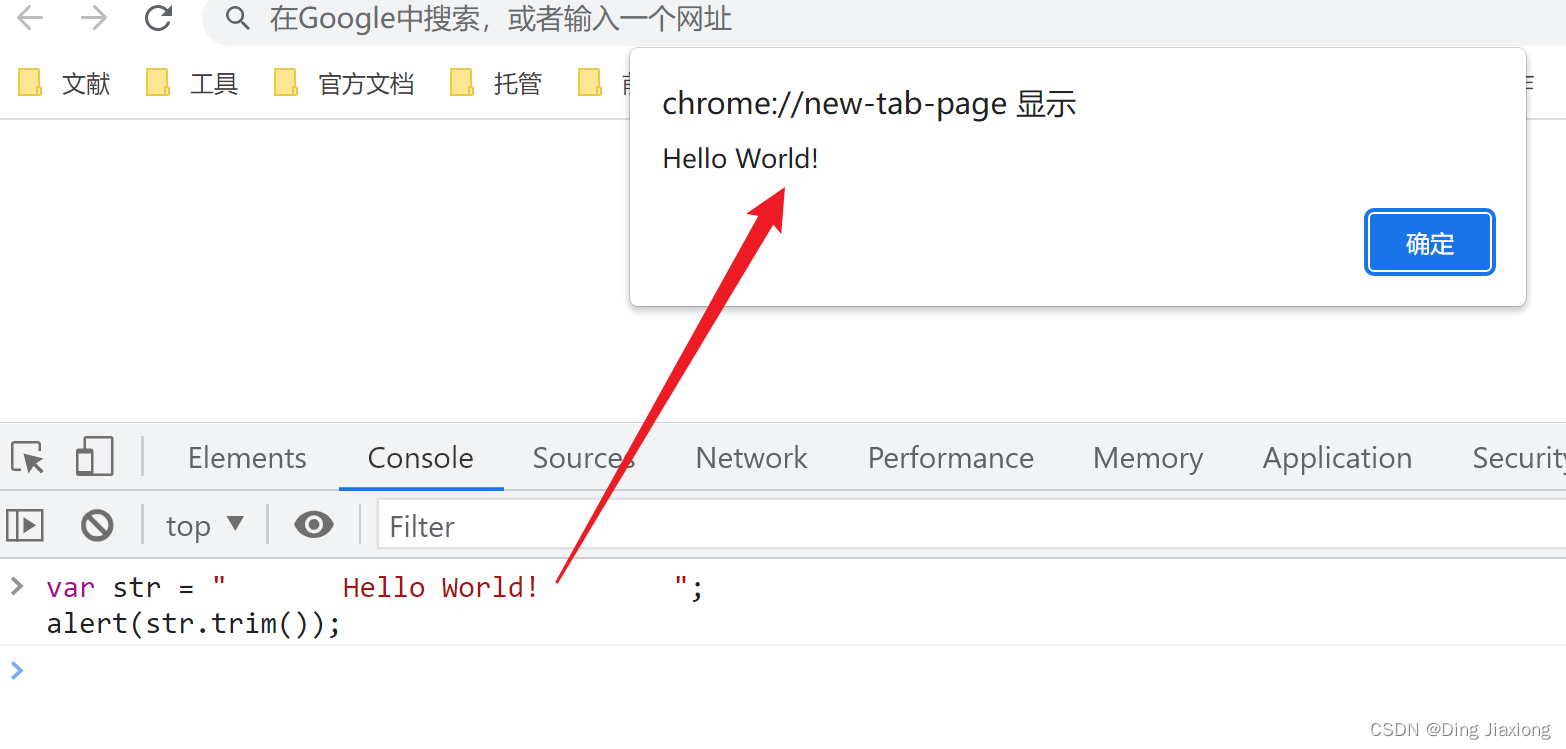Switch to the Network tab
Image resolution: width=1566 pixels, height=749 pixels.
click(752, 457)
